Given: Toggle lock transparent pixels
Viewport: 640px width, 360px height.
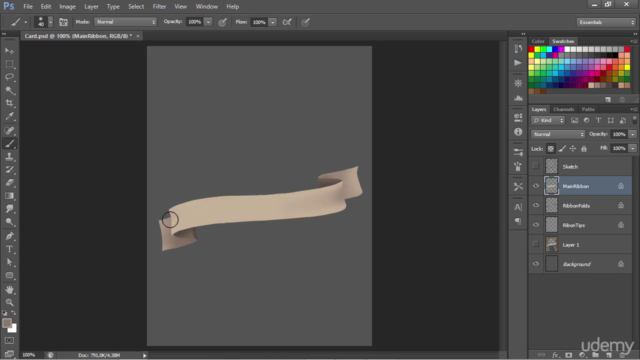Looking at the screenshot, I should pyautogui.click(x=551, y=149).
